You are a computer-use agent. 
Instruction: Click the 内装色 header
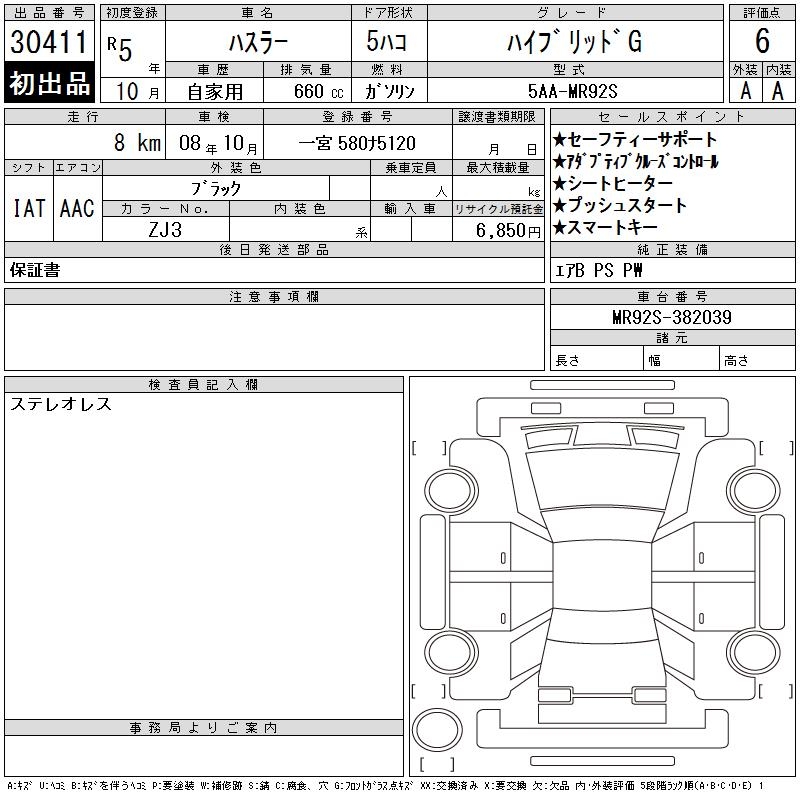pyautogui.click(x=299, y=209)
